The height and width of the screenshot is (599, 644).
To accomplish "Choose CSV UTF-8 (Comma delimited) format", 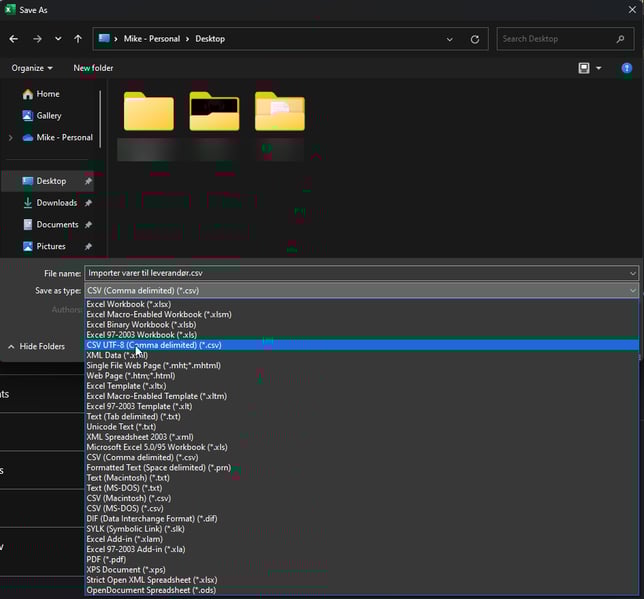I will 153,345.
